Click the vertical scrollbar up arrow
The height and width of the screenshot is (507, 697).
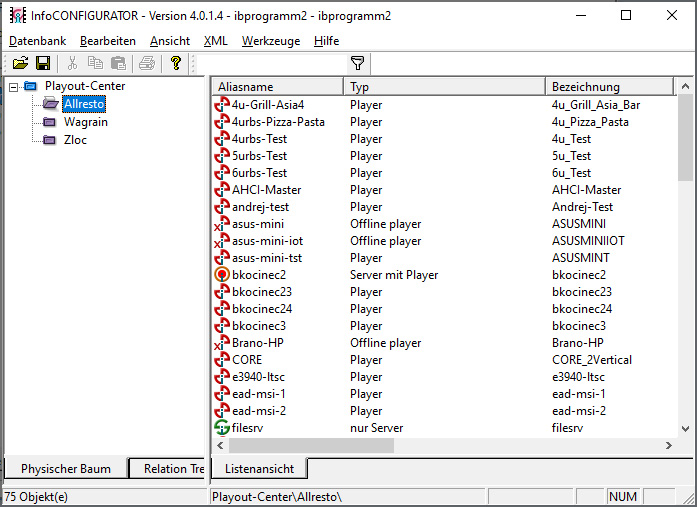685,86
